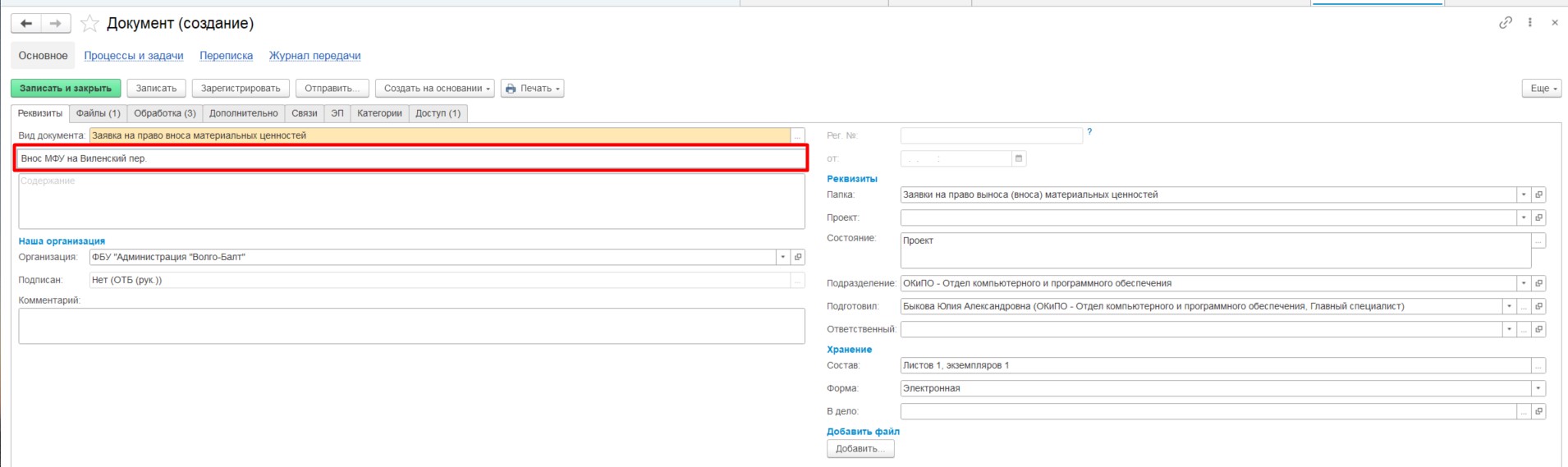Click into the Комментарий text field
Screen dimensions: 1568x467
tap(410, 326)
